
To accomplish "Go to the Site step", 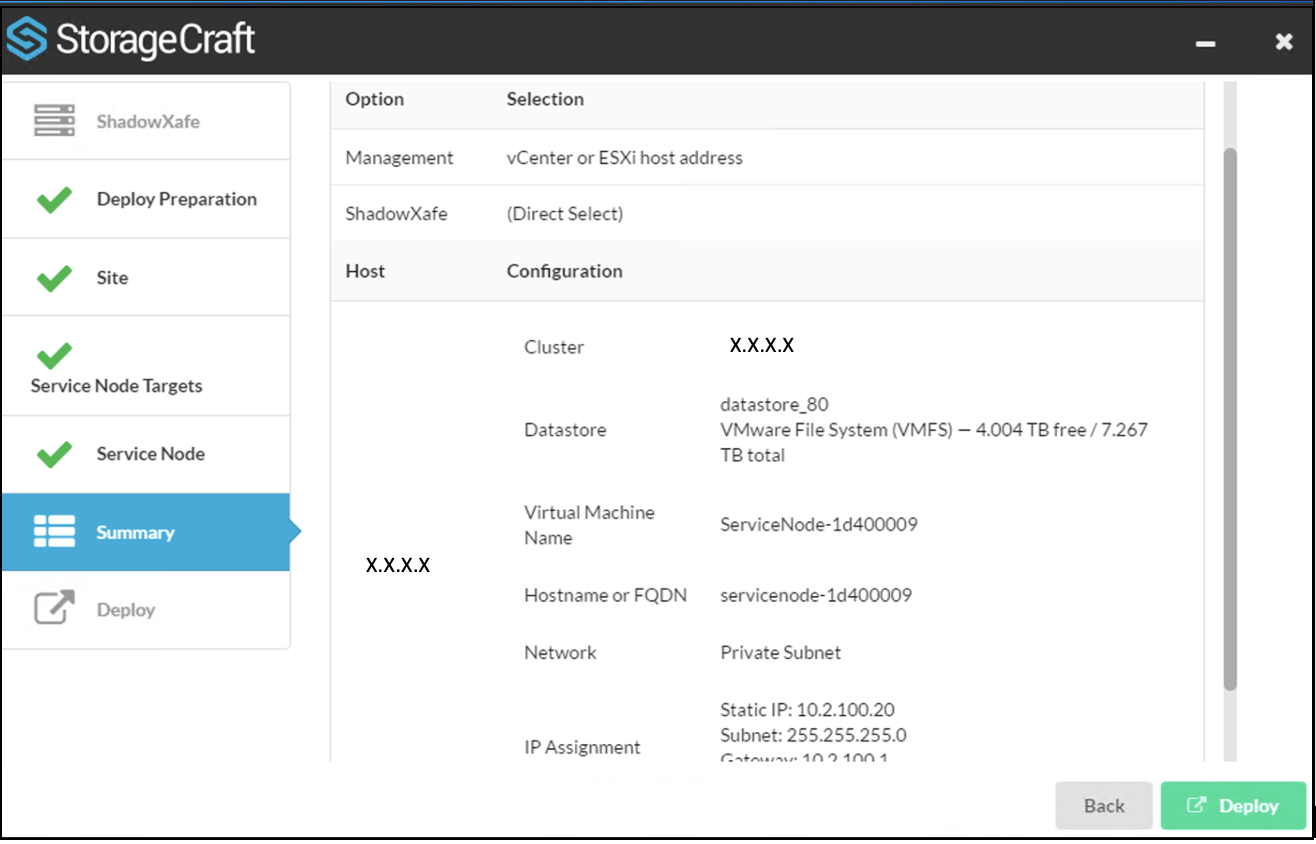I will pos(146,277).
